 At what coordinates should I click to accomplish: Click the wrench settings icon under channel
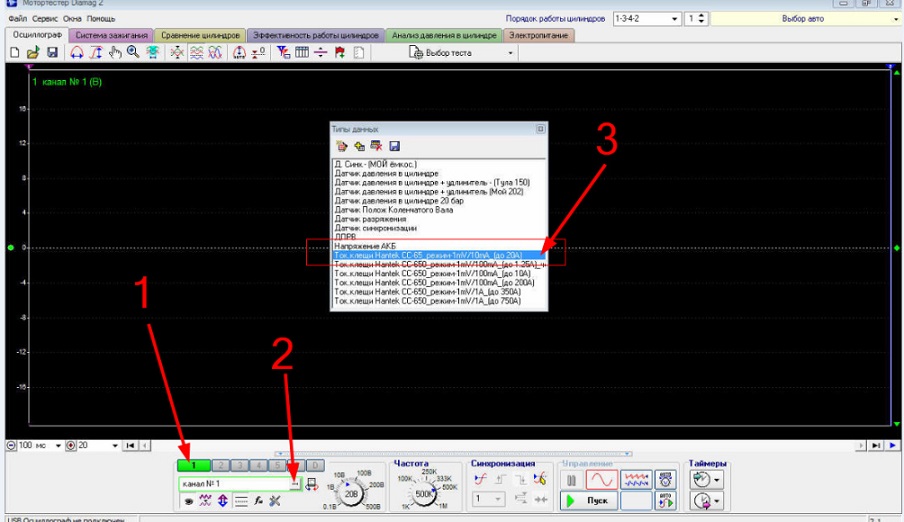tap(275, 501)
